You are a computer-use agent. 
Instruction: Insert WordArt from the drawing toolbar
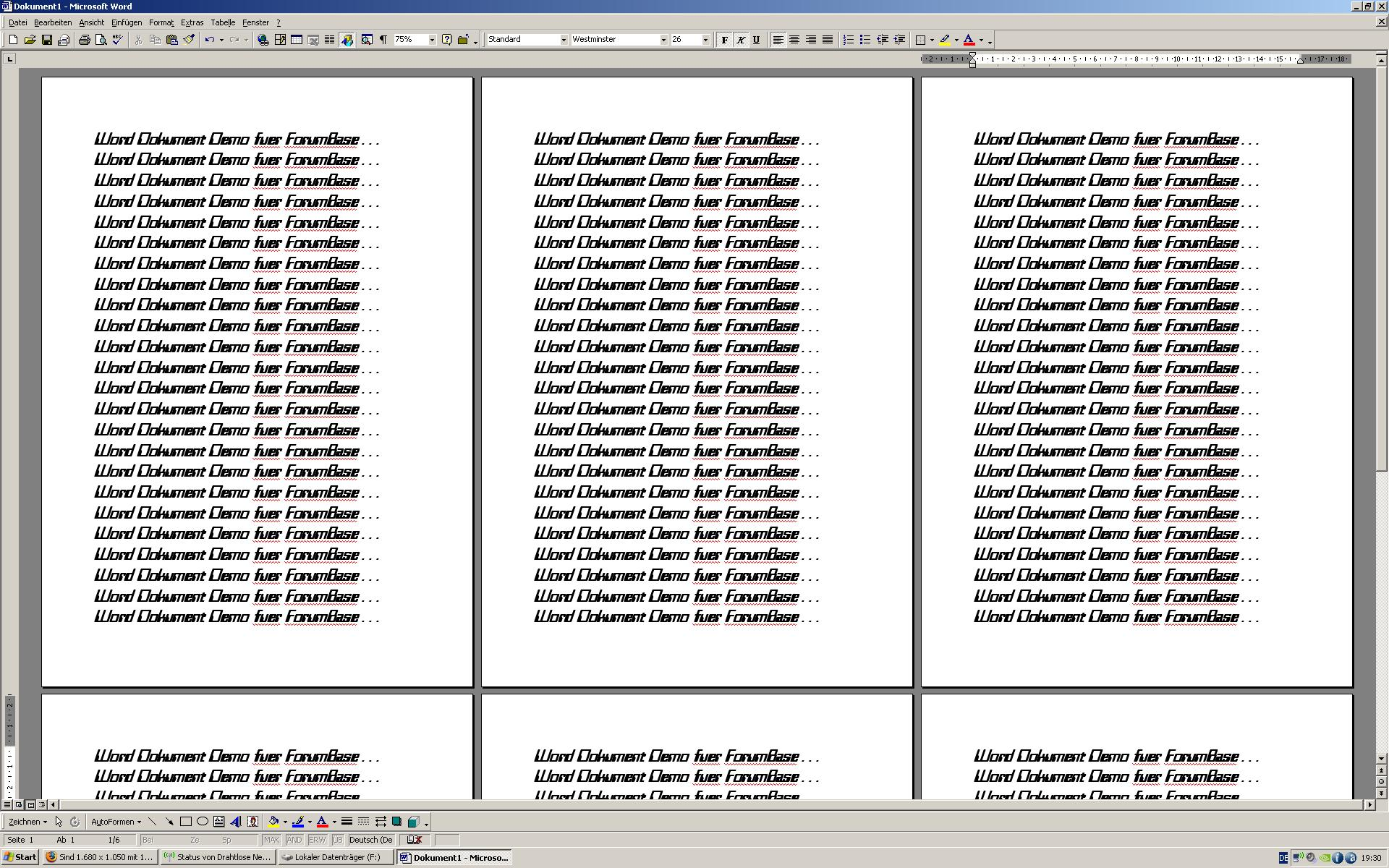(236, 822)
